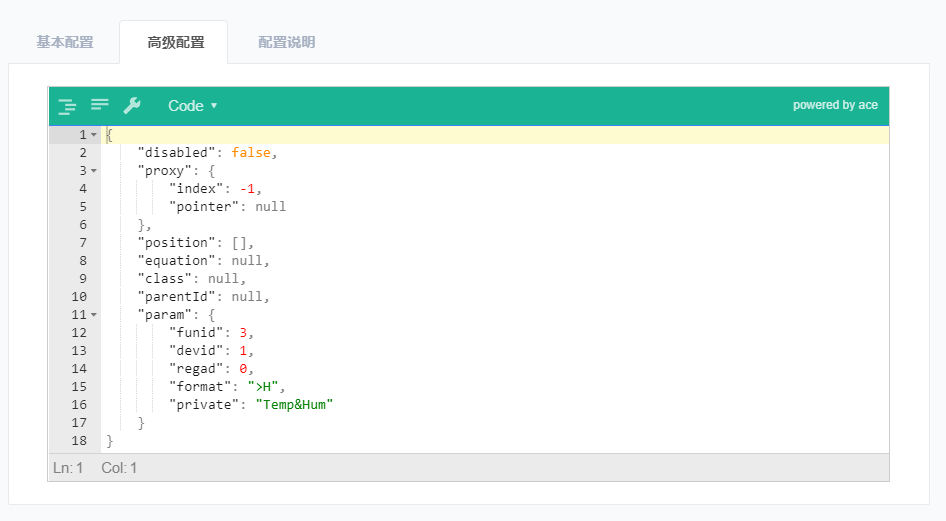The width and height of the screenshot is (946, 521).
Task: Click the "funid" value 3
Action: 243,333
